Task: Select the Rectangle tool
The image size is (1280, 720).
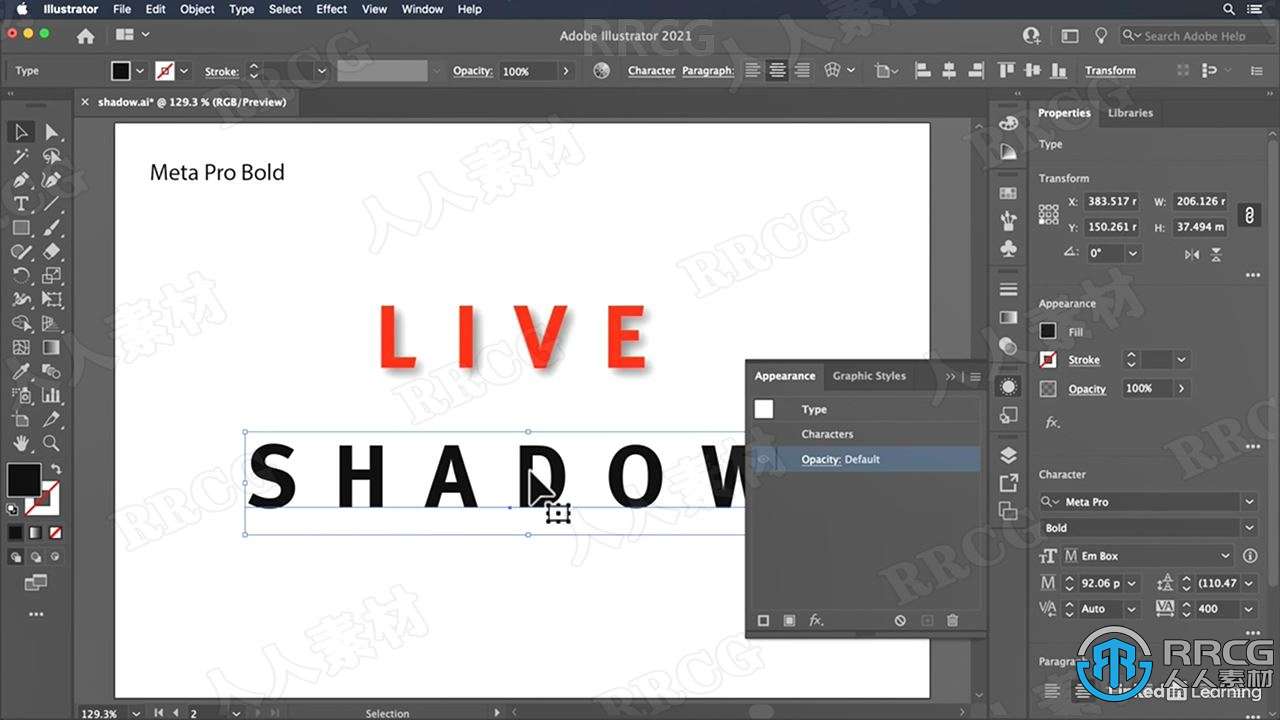Action: pyautogui.click(x=21, y=228)
